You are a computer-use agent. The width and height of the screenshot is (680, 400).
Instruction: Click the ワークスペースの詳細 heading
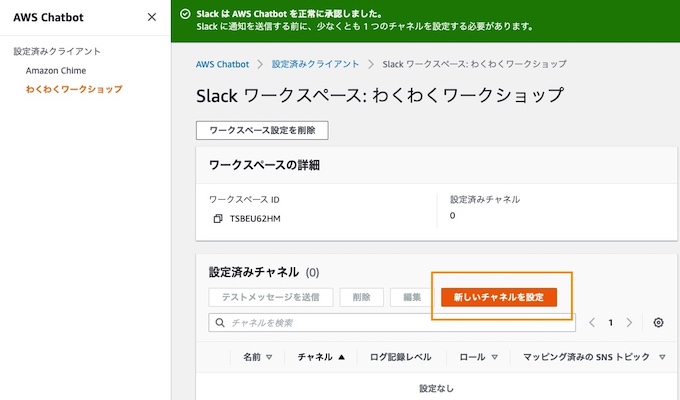(264, 165)
